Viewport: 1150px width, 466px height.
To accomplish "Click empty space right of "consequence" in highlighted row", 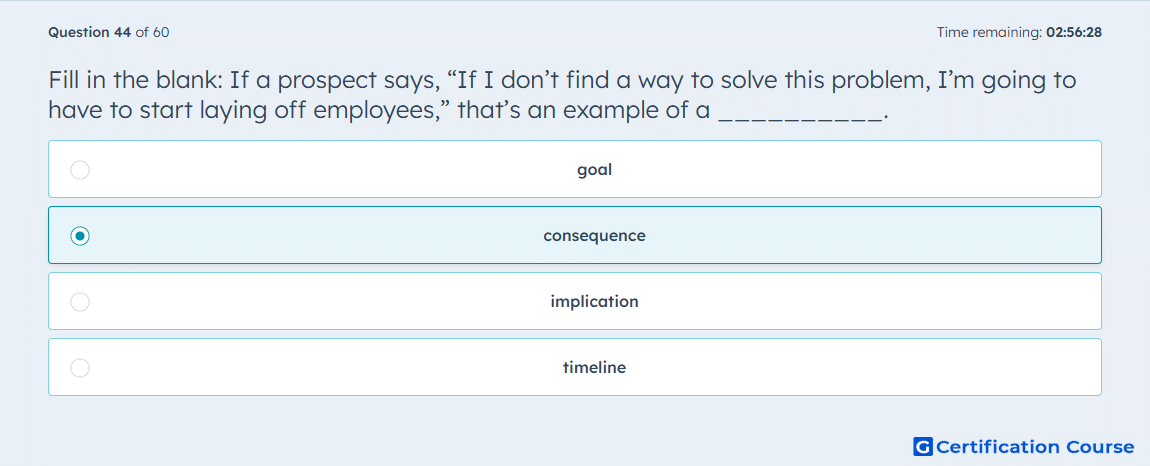I will click(873, 236).
